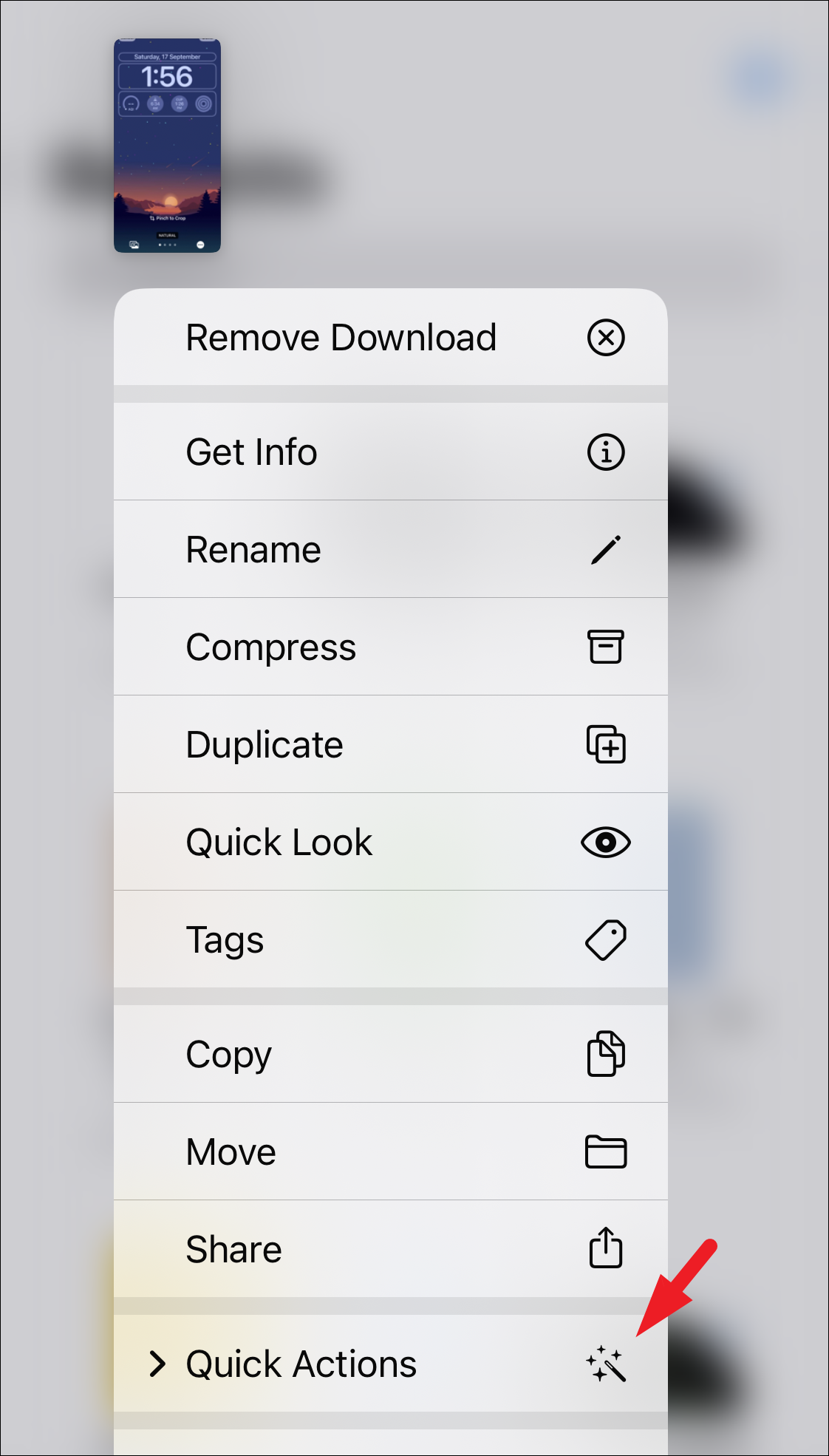Tap the Share arrow-box icon
The width and height of the screenshot is (829, 1456).
point(606,1248)
